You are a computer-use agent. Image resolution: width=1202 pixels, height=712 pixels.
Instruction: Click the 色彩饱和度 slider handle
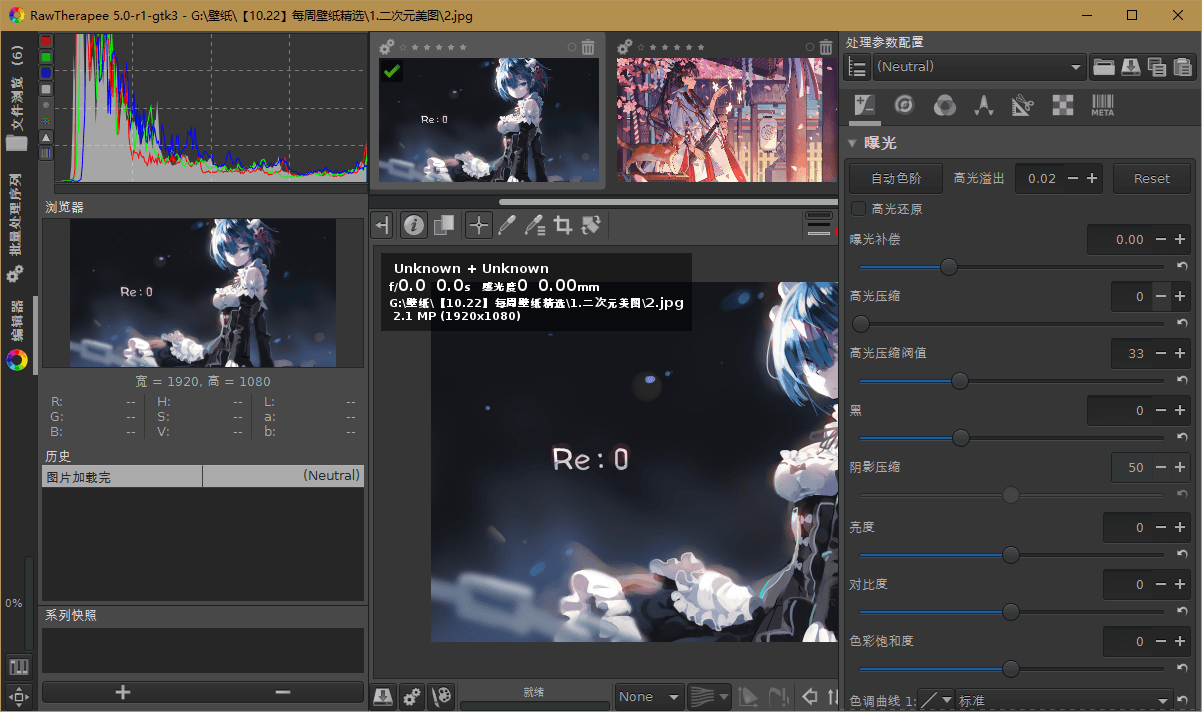click(x=1011, y=668)
